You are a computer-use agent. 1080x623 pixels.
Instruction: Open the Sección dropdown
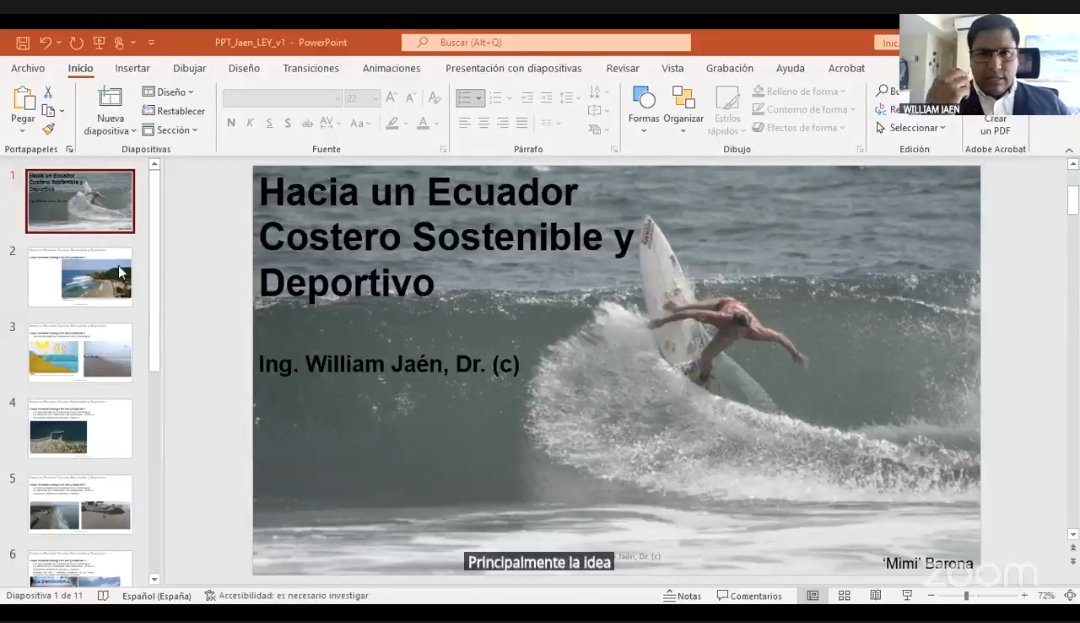pos(170,130)
